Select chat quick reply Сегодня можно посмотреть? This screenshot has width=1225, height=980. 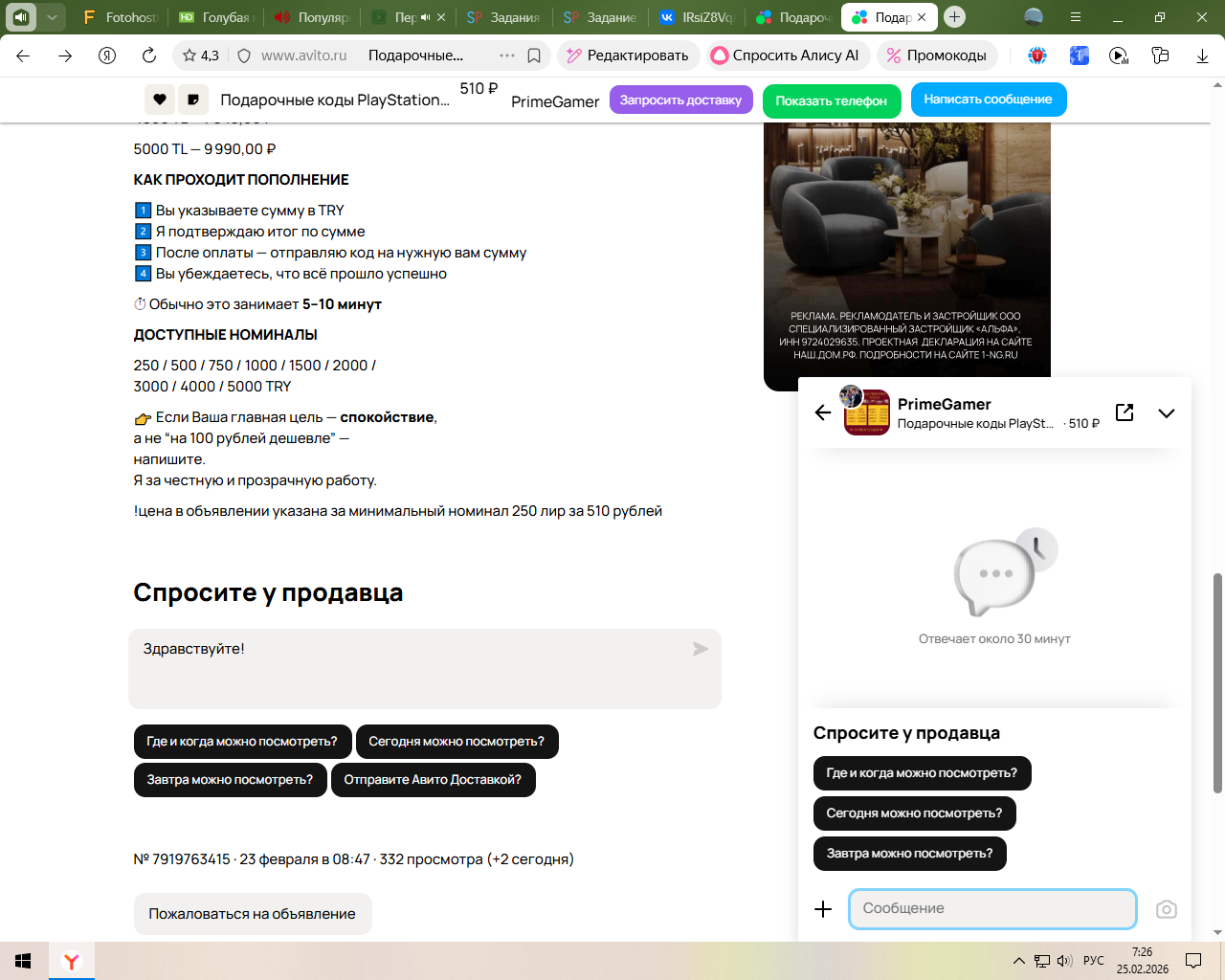pos(914,813)
